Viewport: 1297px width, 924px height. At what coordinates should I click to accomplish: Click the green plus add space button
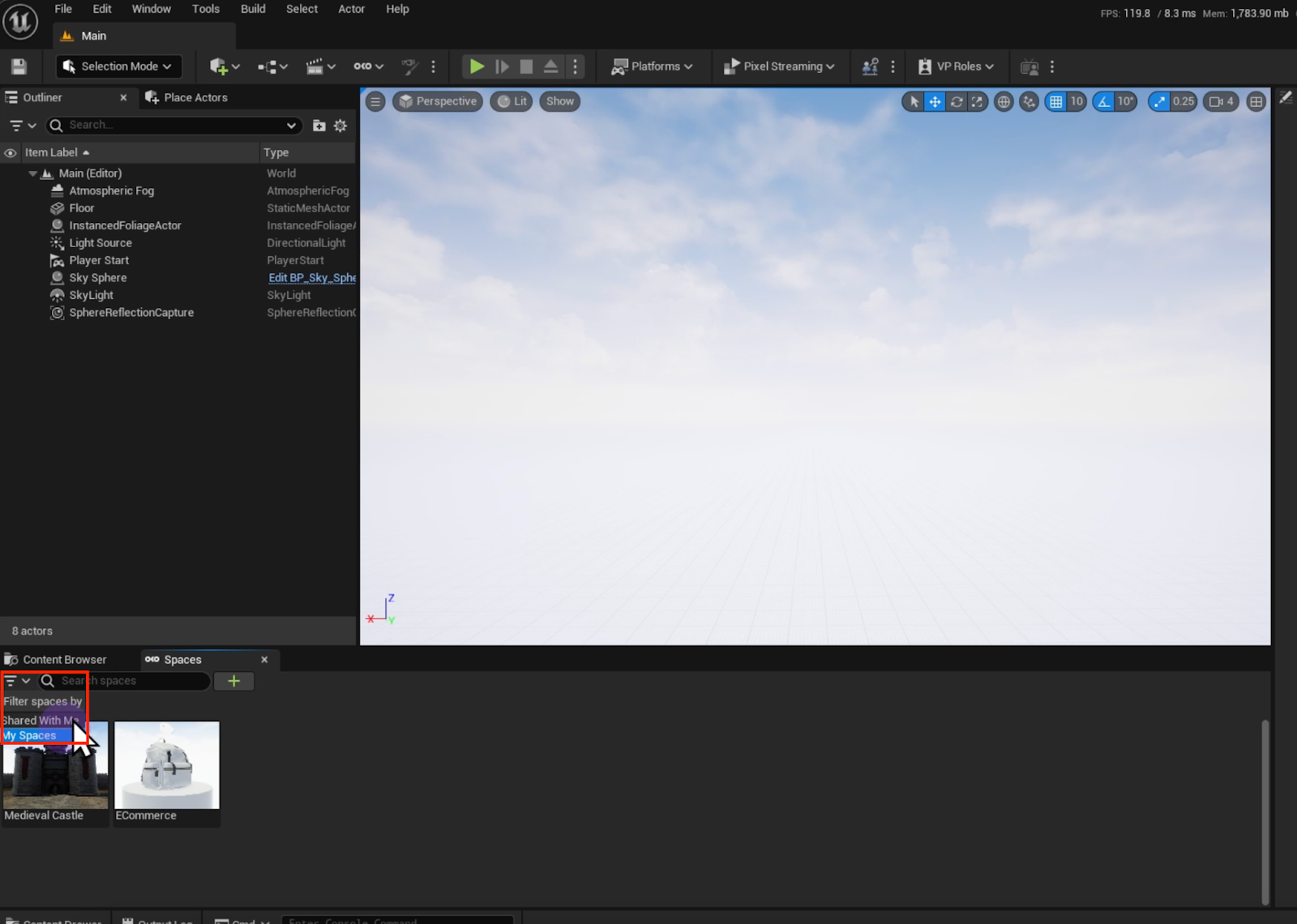pos(233,681)
